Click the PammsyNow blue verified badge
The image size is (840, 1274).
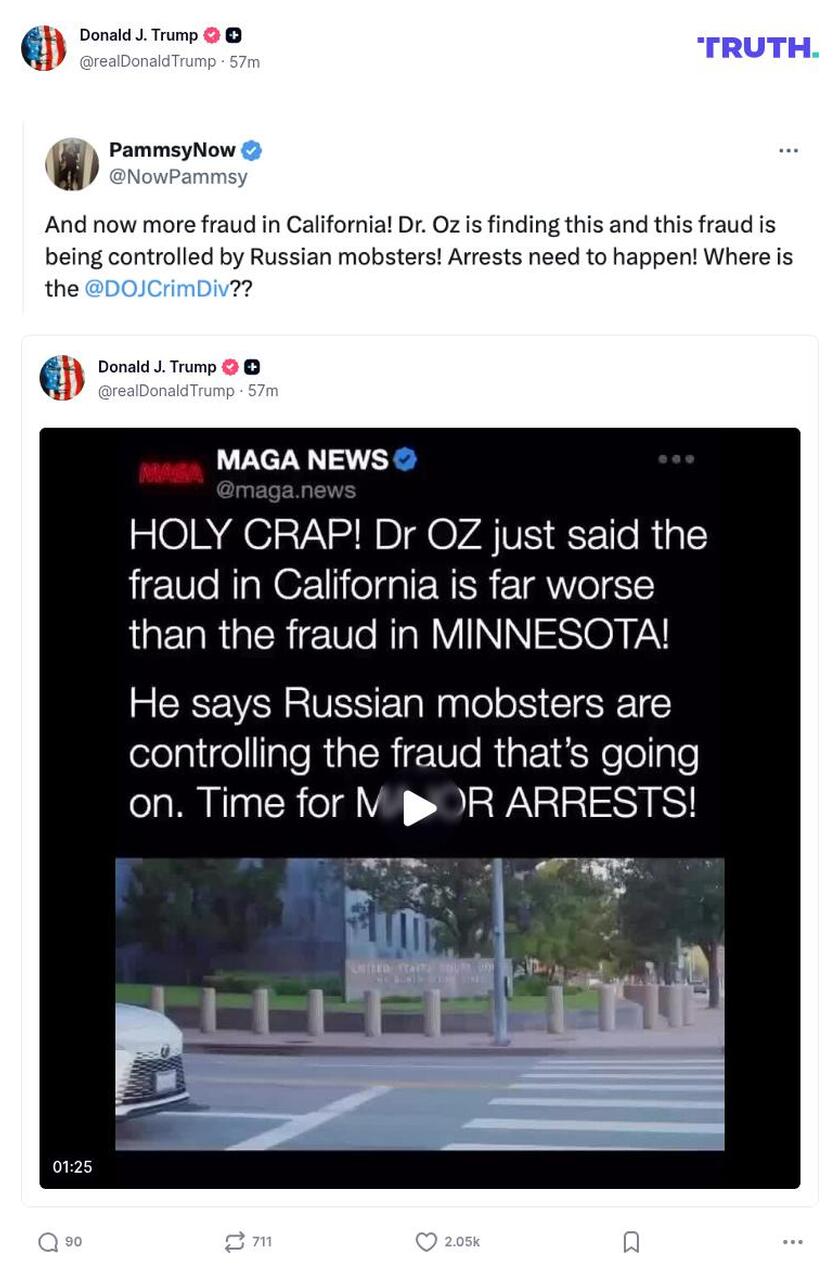[x=252, y=151]
